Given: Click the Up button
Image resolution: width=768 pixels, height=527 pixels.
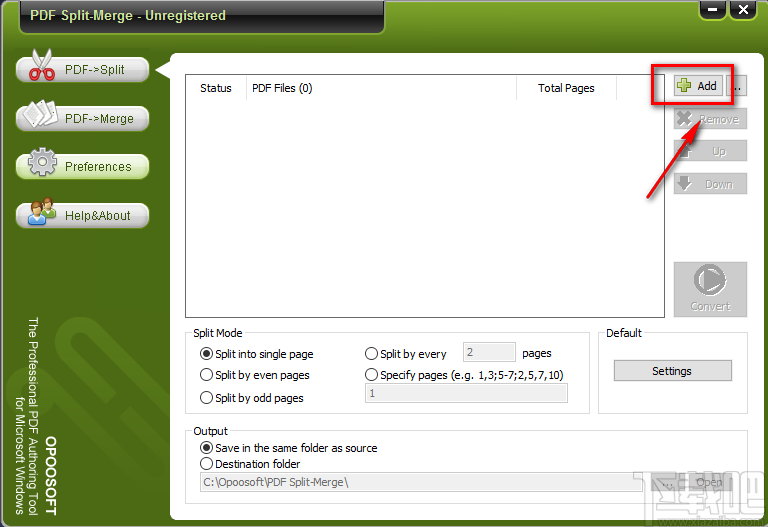Looking at the screenshot, I should 710,151.
